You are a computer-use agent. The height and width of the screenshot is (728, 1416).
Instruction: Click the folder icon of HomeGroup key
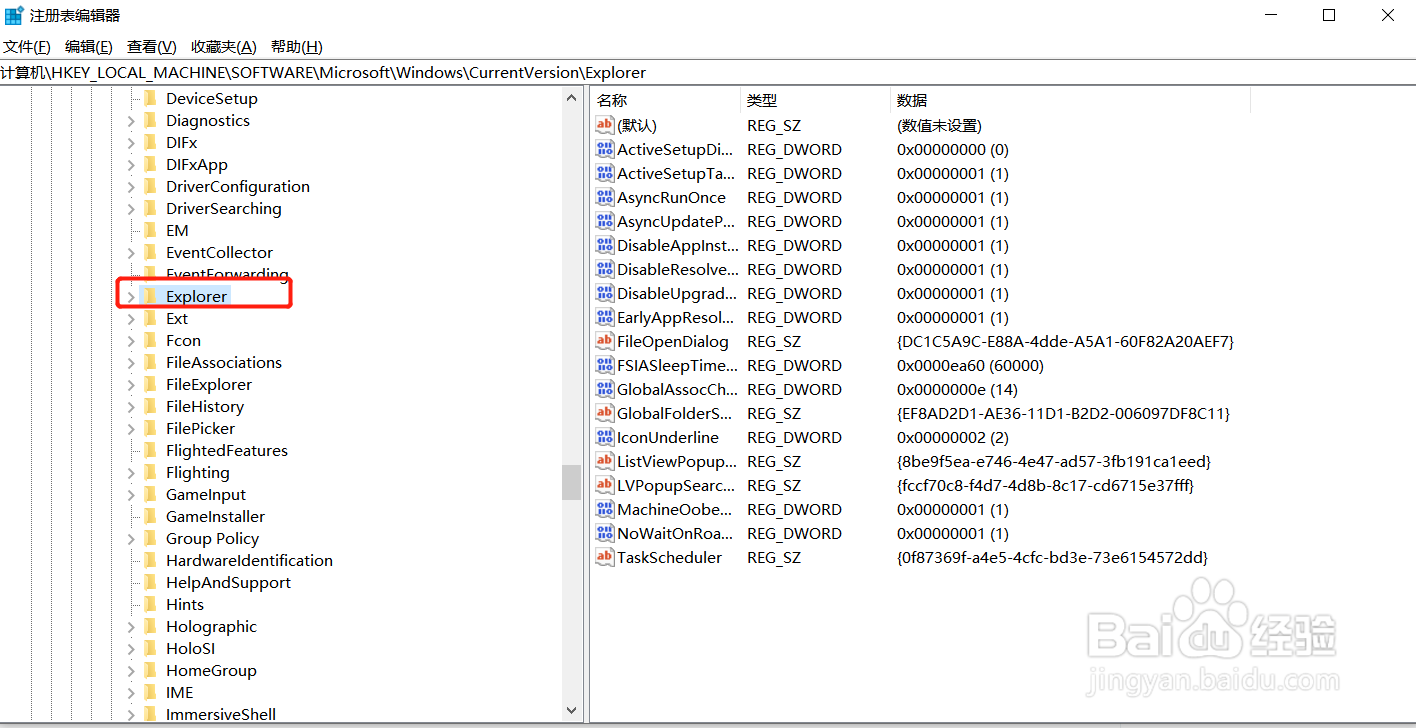pyautogui.click(x=150, y=670)
